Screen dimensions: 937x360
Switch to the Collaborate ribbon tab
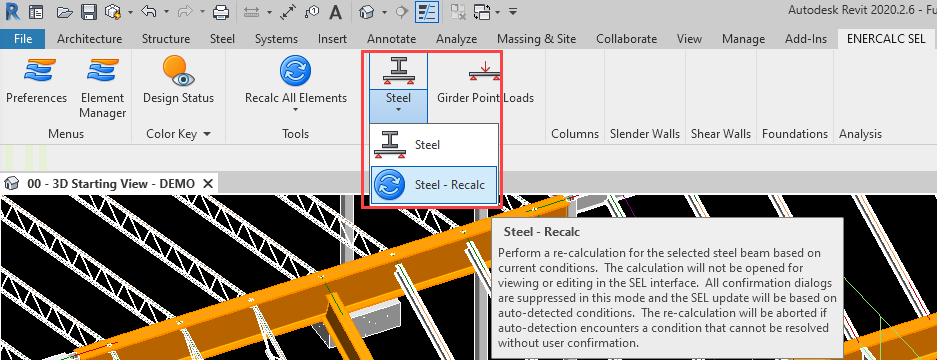626,39
